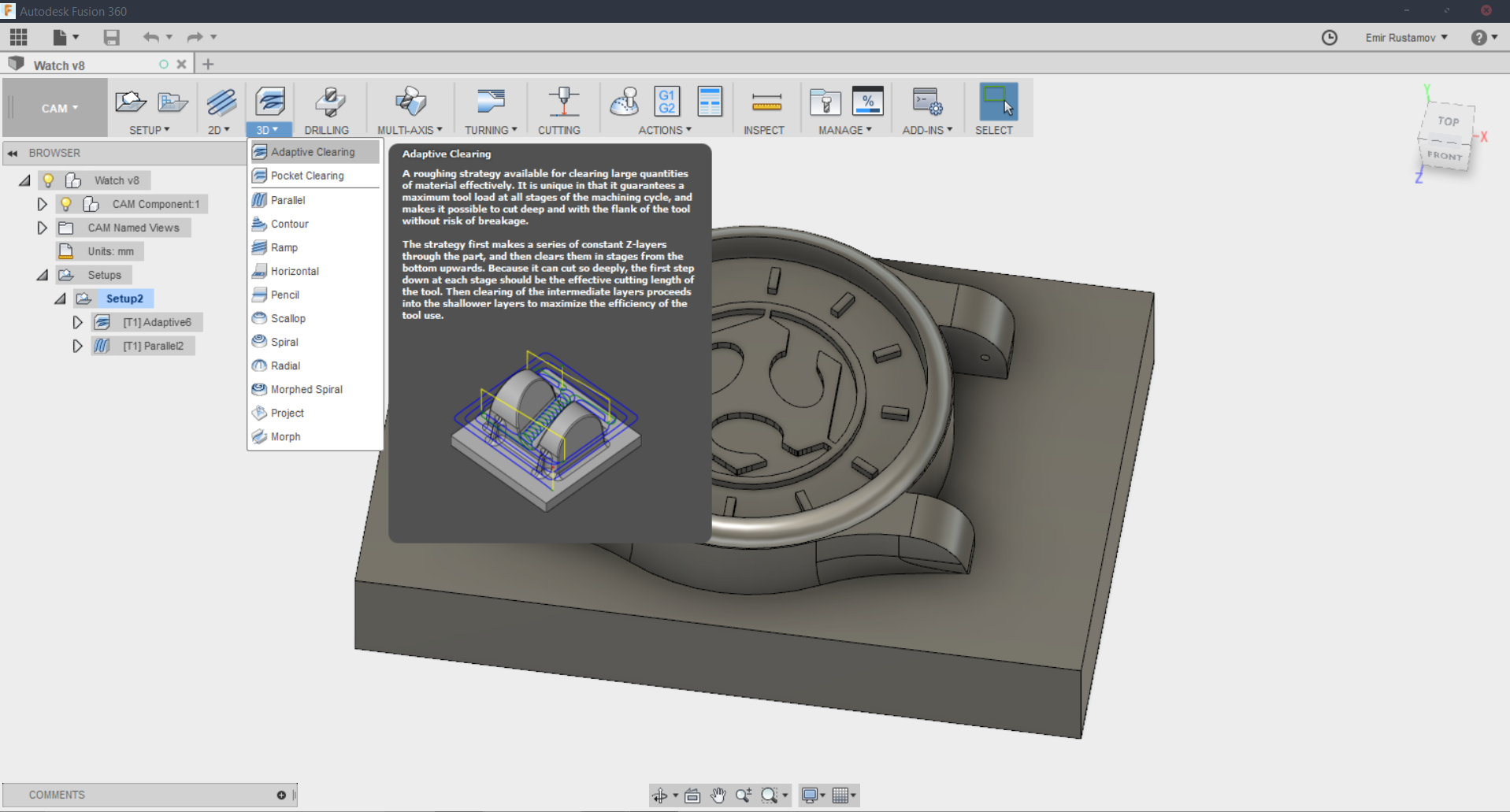Choose Radial from 3D menu

point(315,365)
